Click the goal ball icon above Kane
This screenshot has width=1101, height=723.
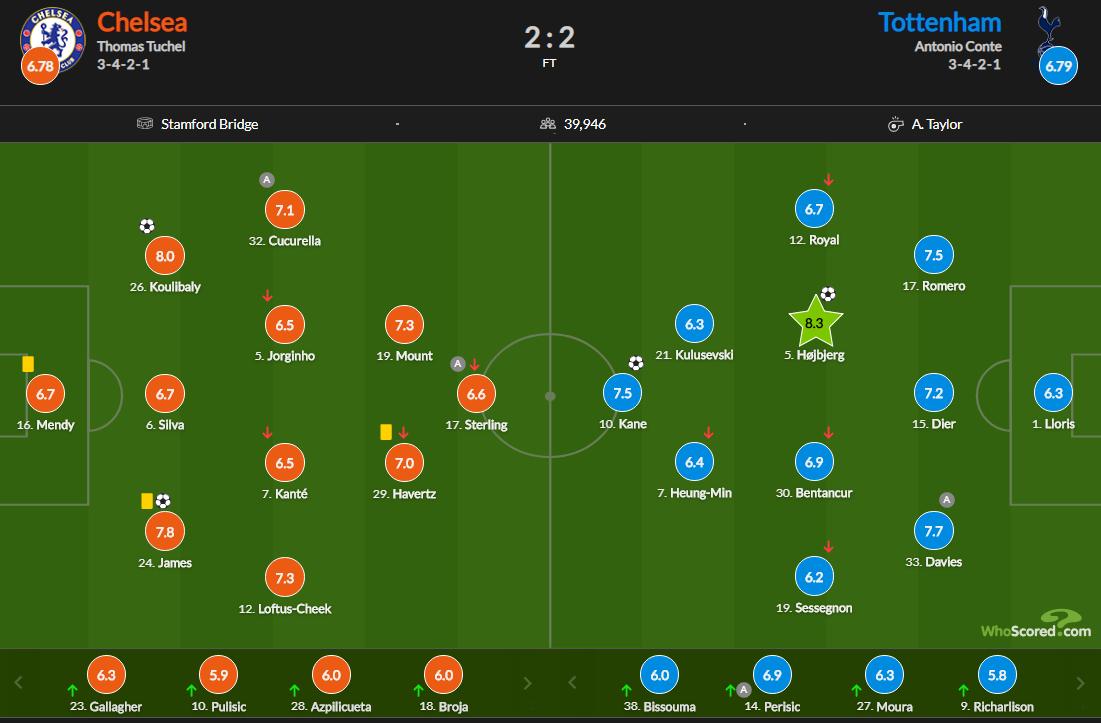[x=636, y=363]
